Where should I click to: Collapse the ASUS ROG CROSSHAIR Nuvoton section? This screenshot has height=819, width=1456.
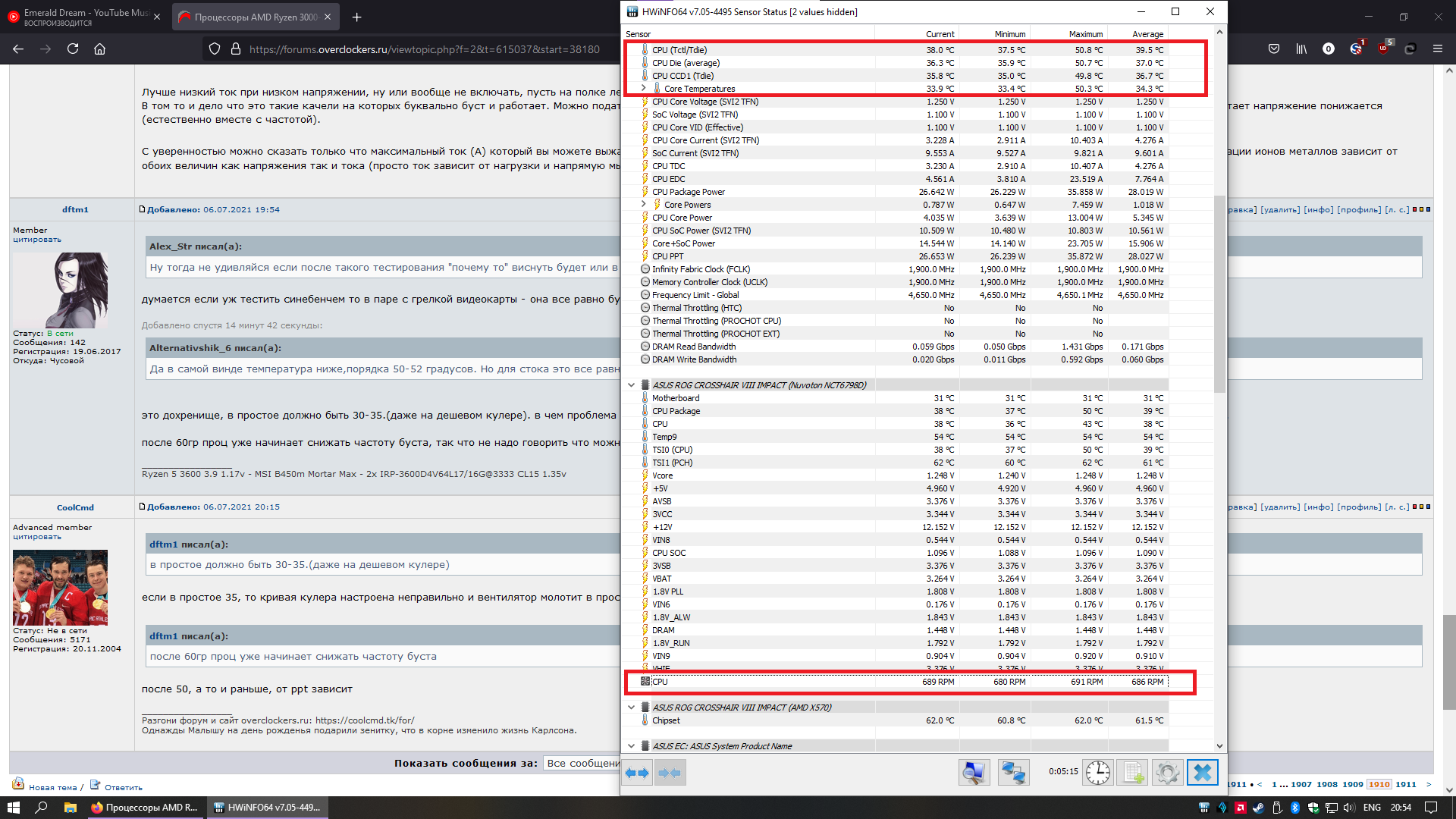pyautogui.click(x=631, y=384)
